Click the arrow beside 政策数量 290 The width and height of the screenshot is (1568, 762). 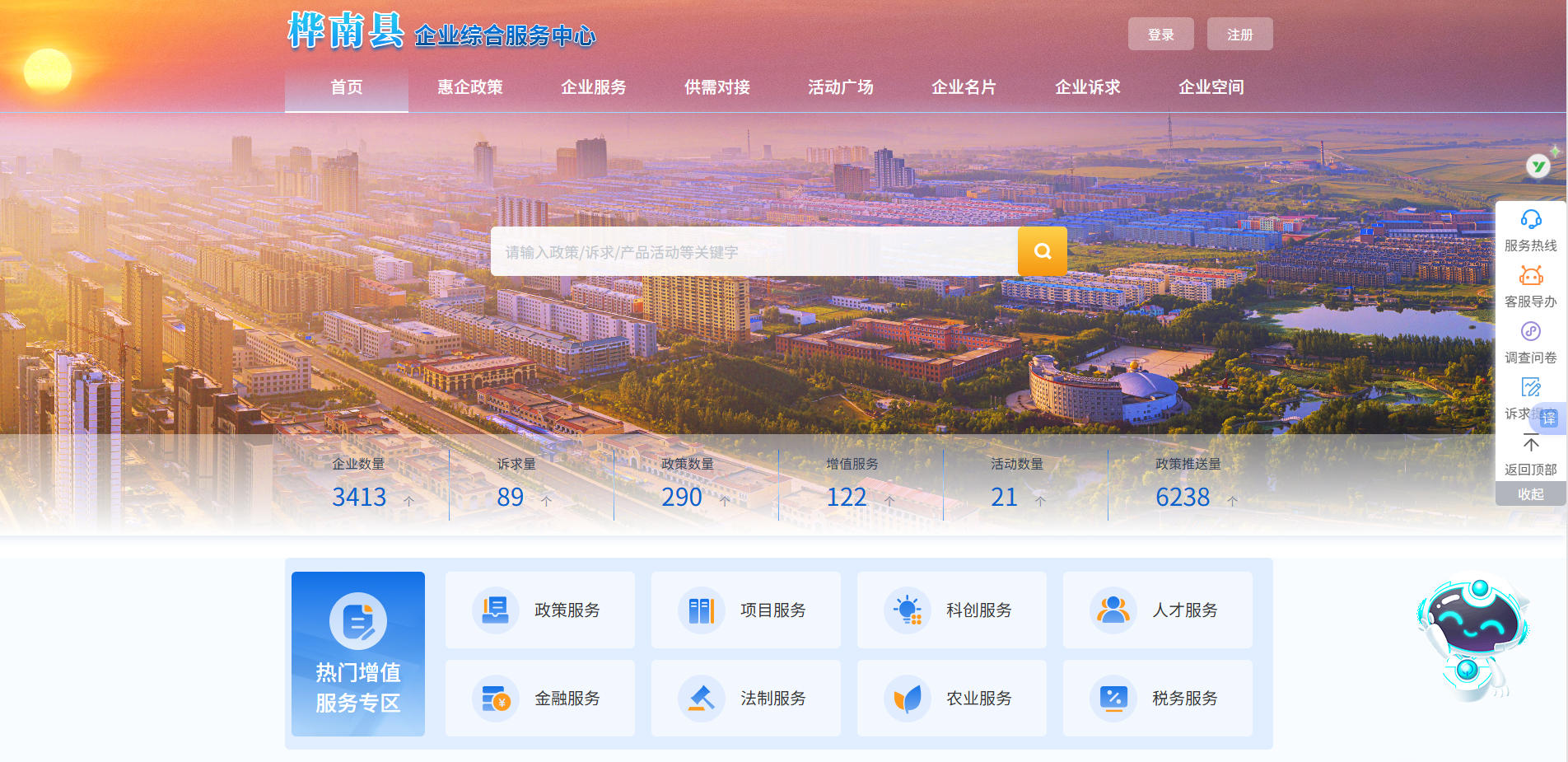pyautogui.click(x=725, y=500)
